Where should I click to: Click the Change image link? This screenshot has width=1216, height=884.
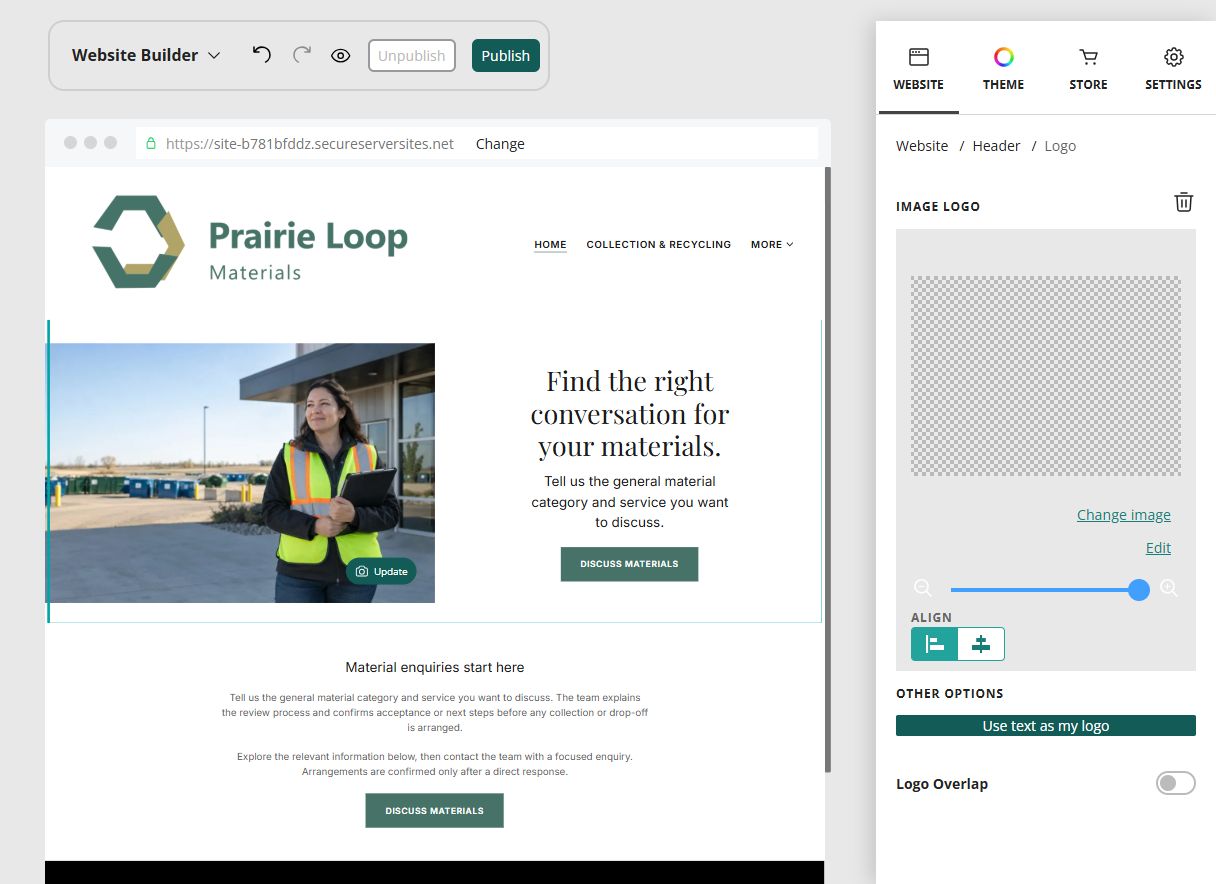point(1124,515)
